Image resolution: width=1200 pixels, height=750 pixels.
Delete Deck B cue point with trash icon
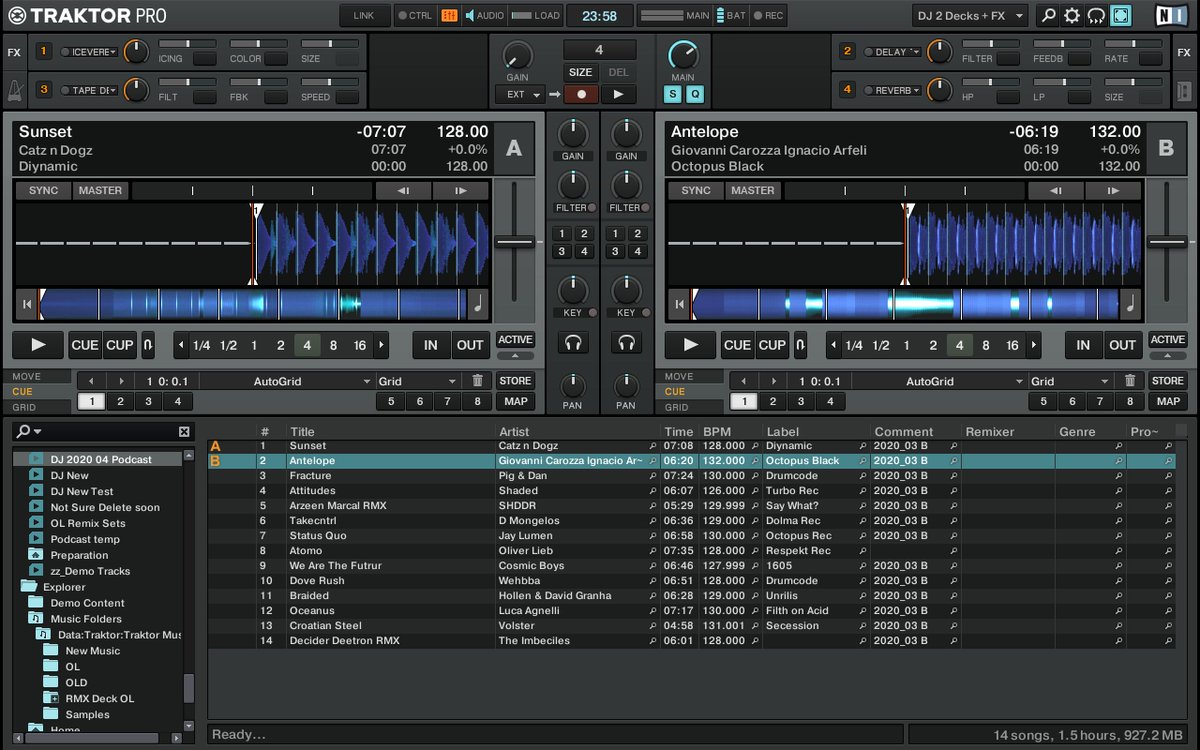[x=1129, y=381]
